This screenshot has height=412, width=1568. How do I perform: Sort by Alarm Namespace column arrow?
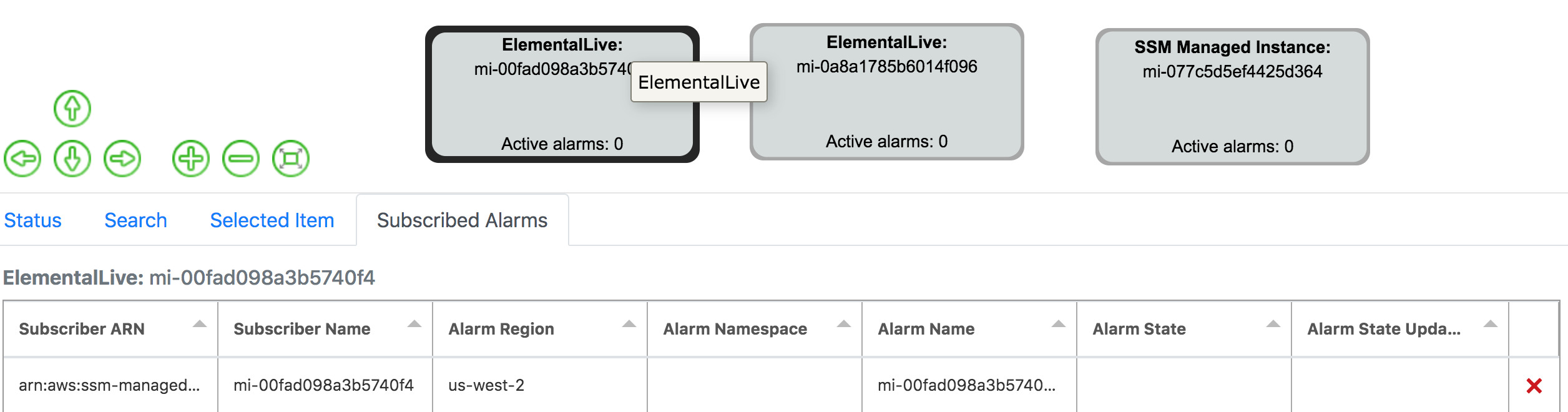pos(844,324)
